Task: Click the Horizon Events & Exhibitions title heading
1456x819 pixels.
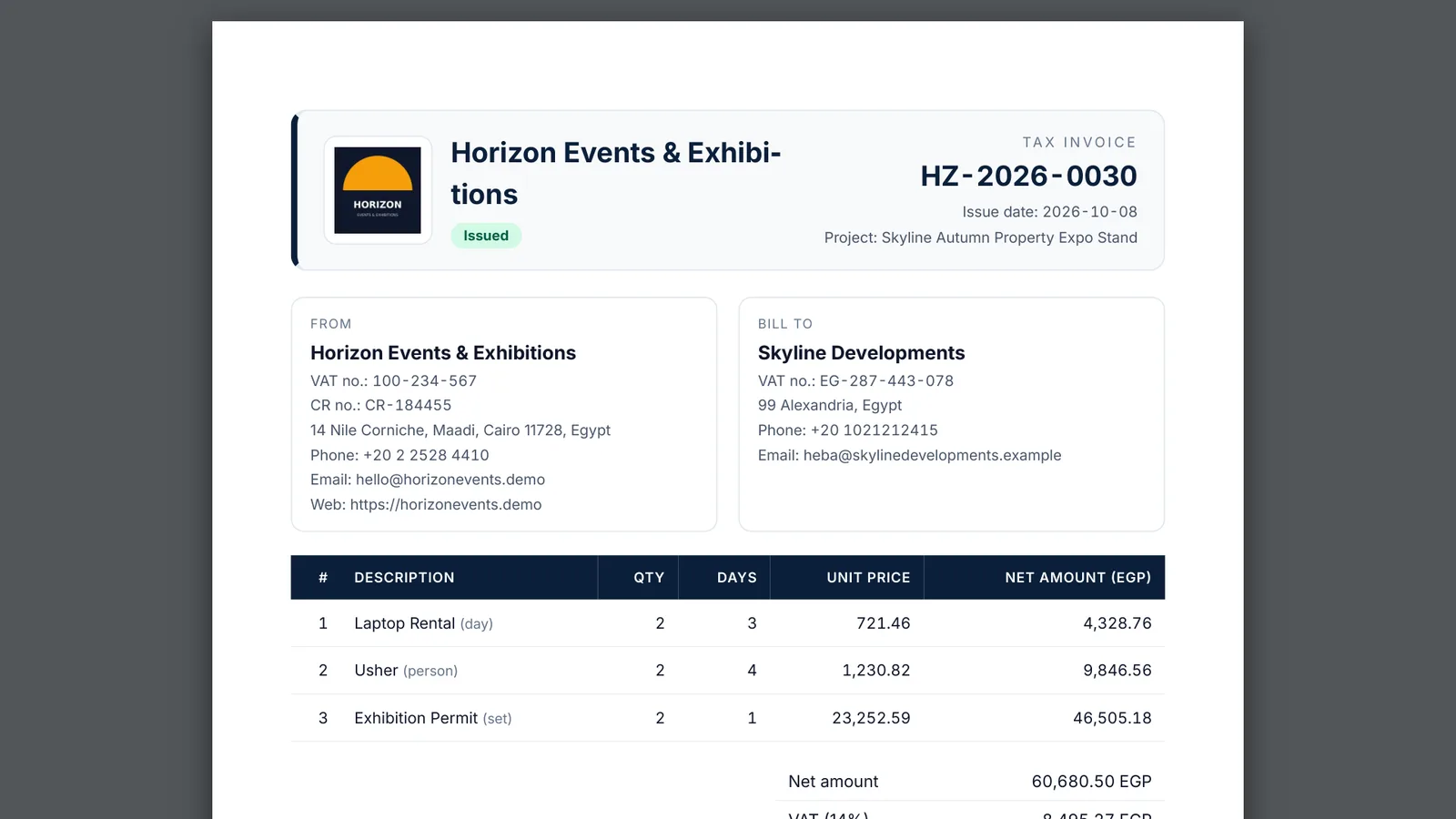Action: (616, 173)
